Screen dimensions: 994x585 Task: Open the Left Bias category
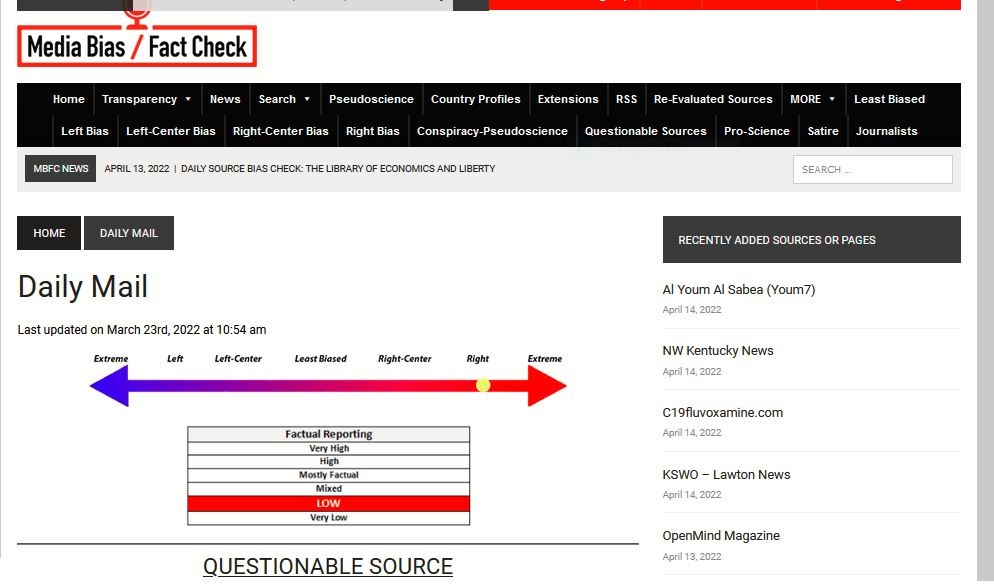pyautogui.click(x=85, y=131)
